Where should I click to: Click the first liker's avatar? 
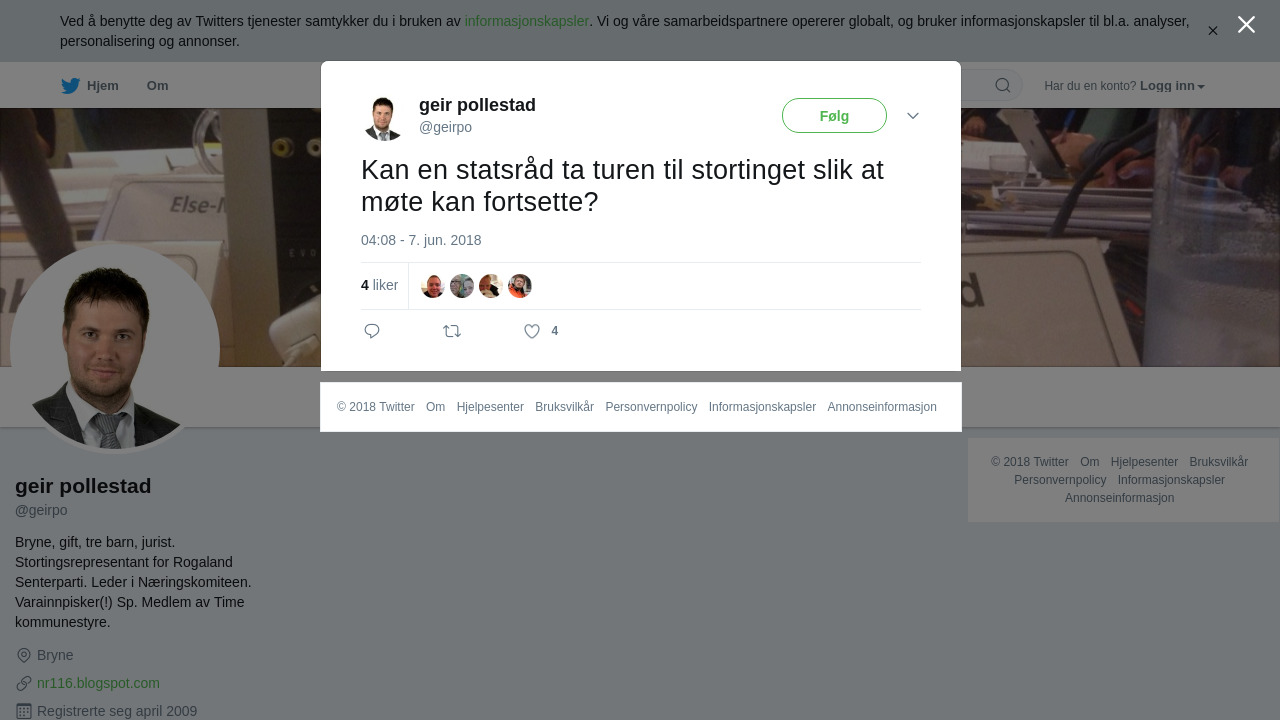coord(433,286)
